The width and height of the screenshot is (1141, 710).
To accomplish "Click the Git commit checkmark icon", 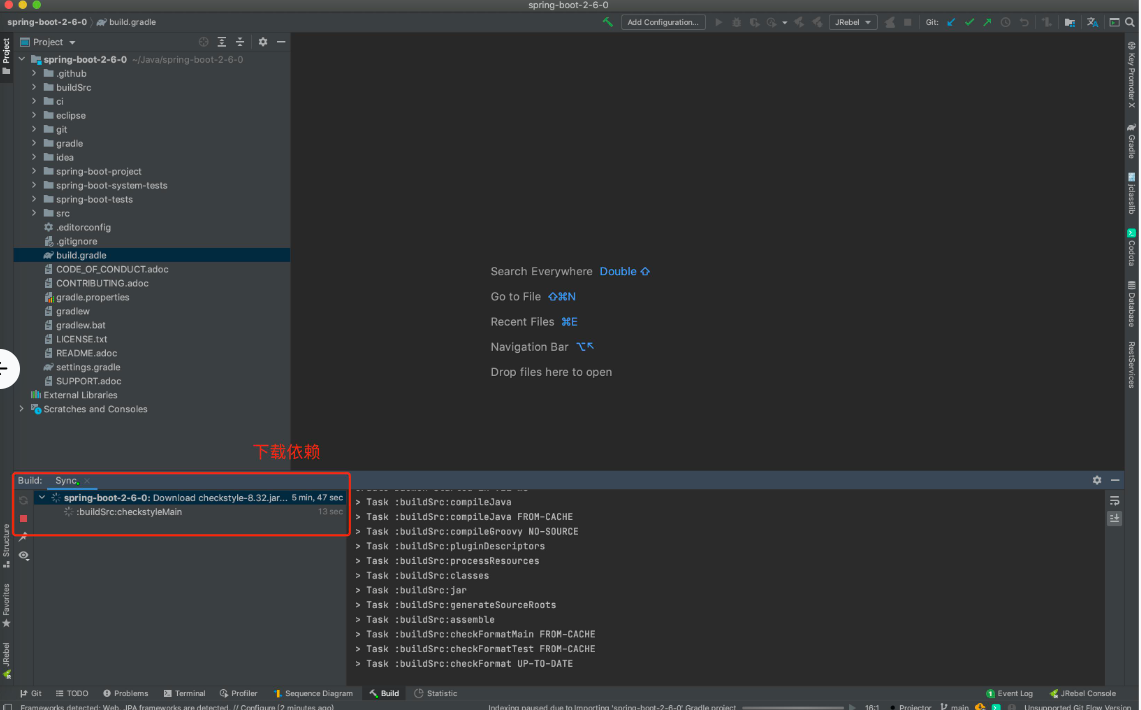I will [x=969, y=23].
